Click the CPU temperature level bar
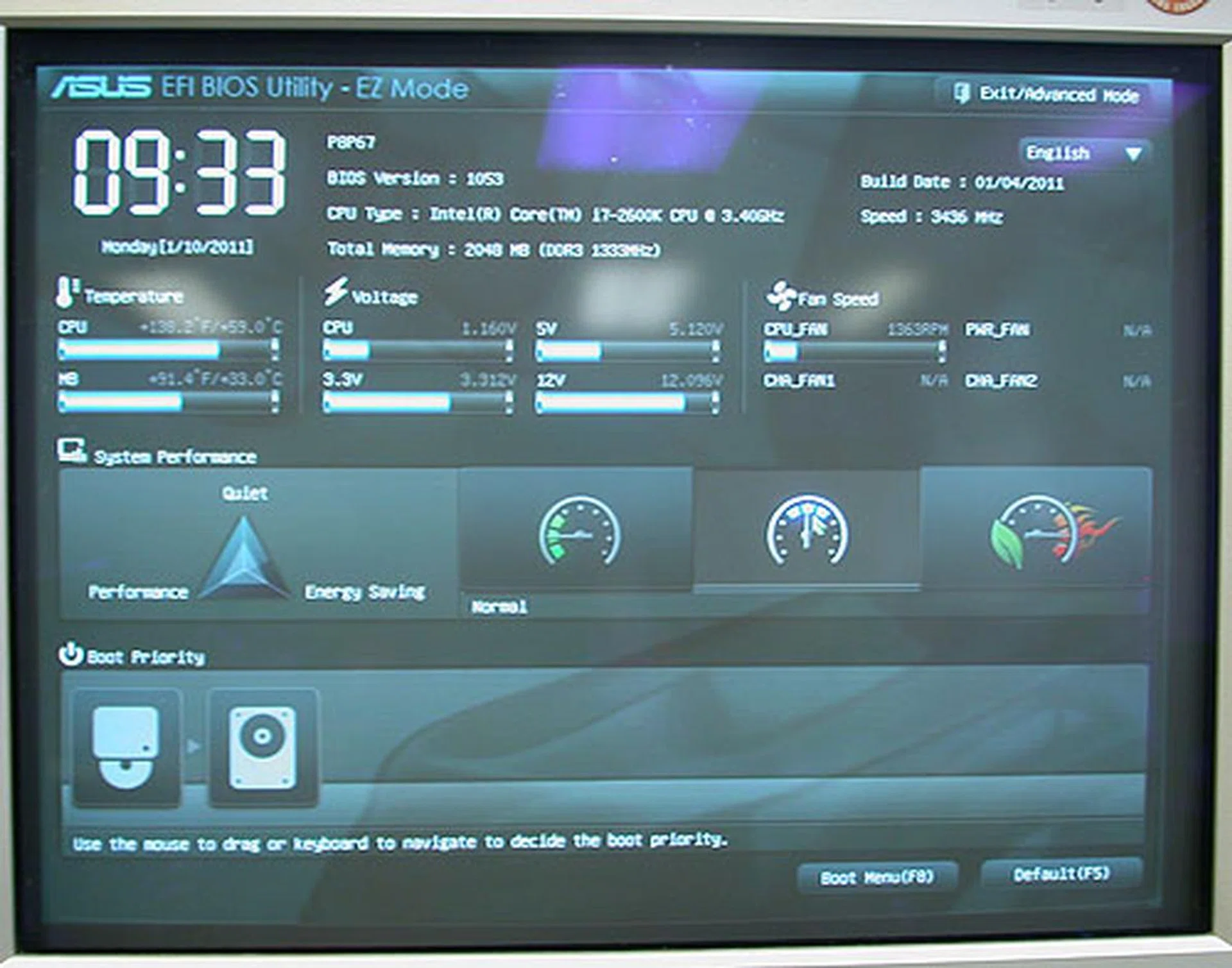 tap(167, 348)
